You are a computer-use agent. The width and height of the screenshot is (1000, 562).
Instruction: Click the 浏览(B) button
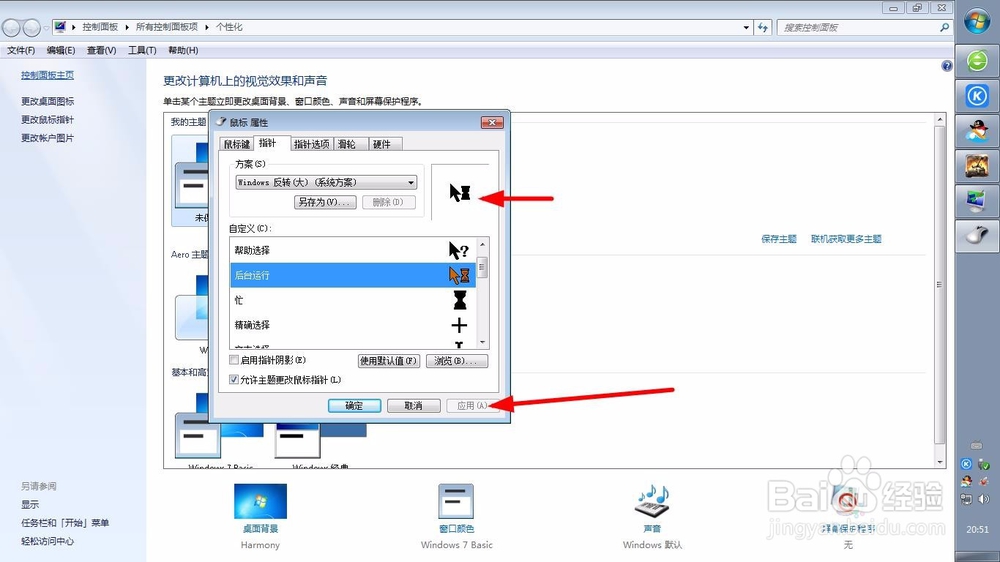click(x=457, y=361)
